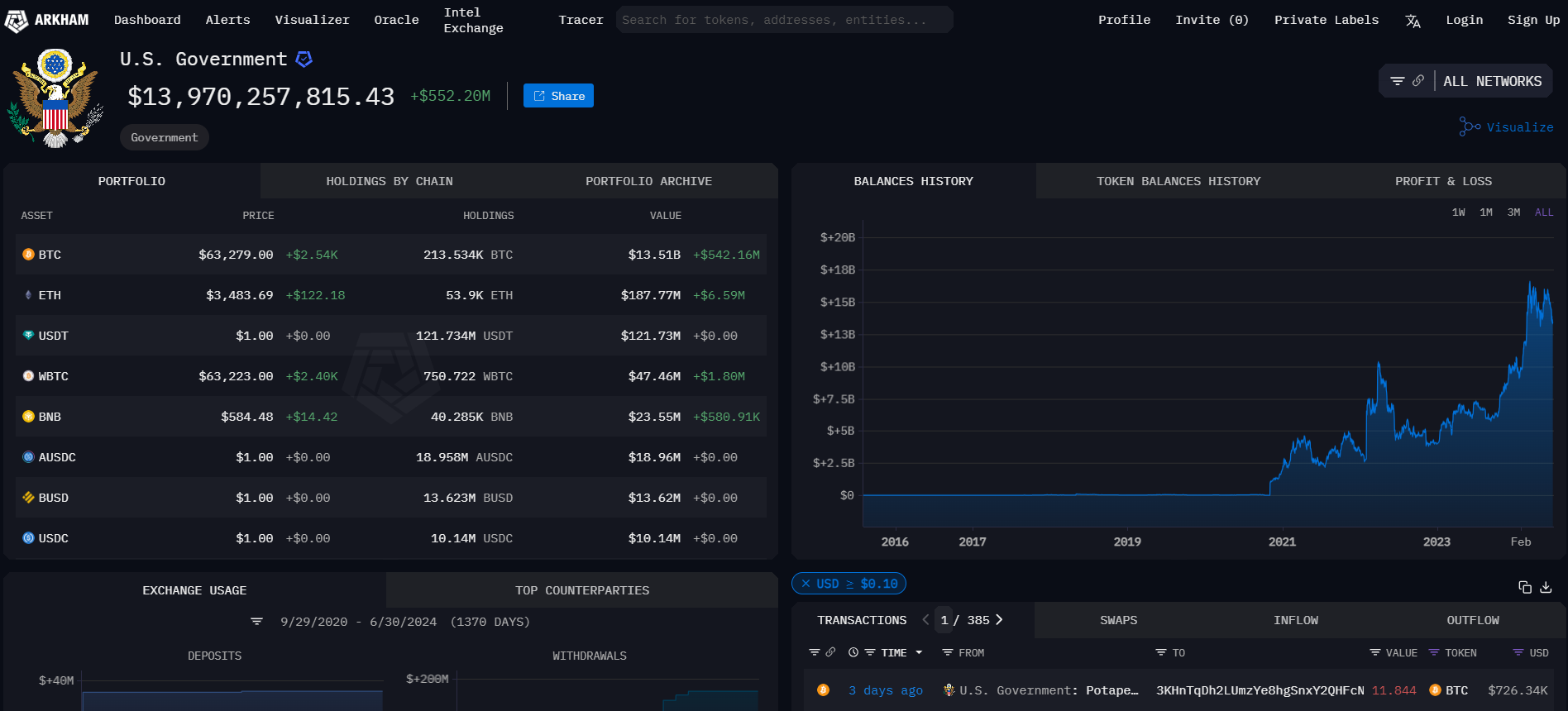Click the Government tag chip

click(164, 137)
